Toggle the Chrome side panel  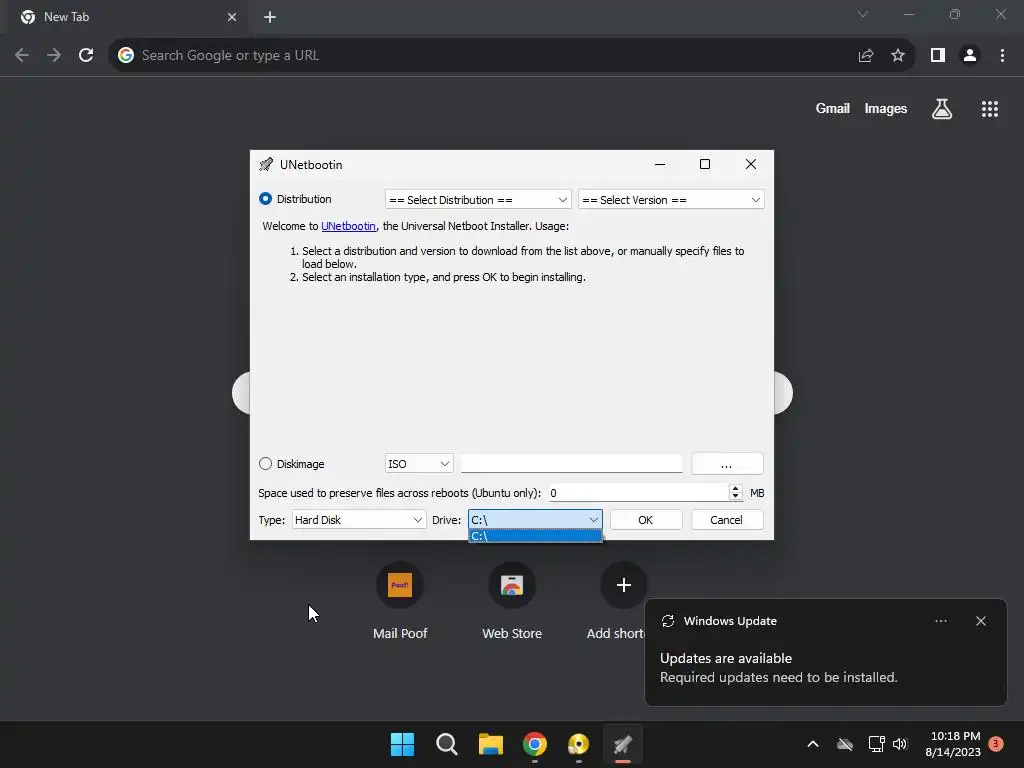click(938, 56)
